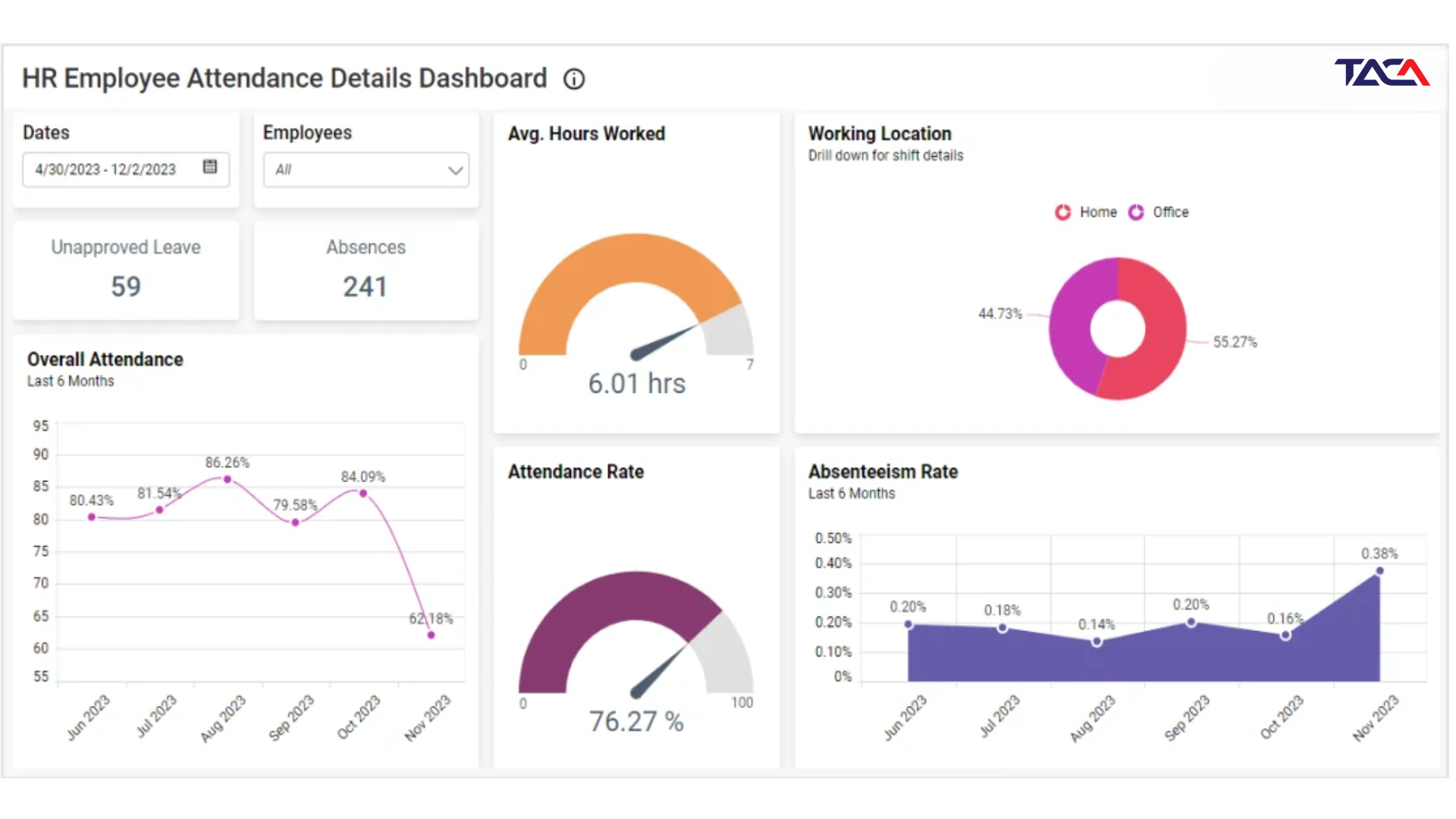Click the Attendance Rate gauge needle
The width and height of the screenshot is (1456, 819).
658,671
